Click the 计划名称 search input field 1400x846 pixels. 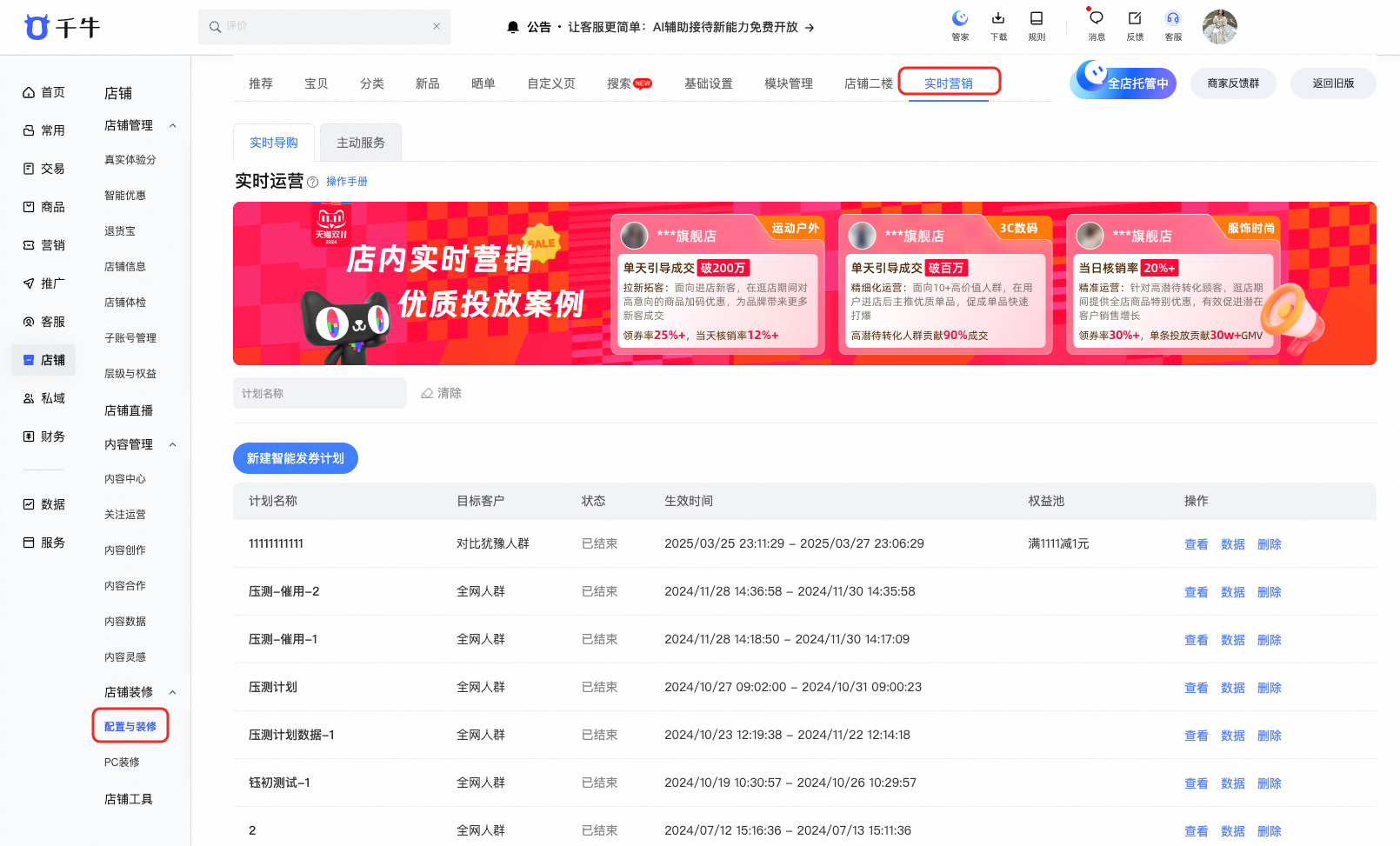[x=319, y=393]
